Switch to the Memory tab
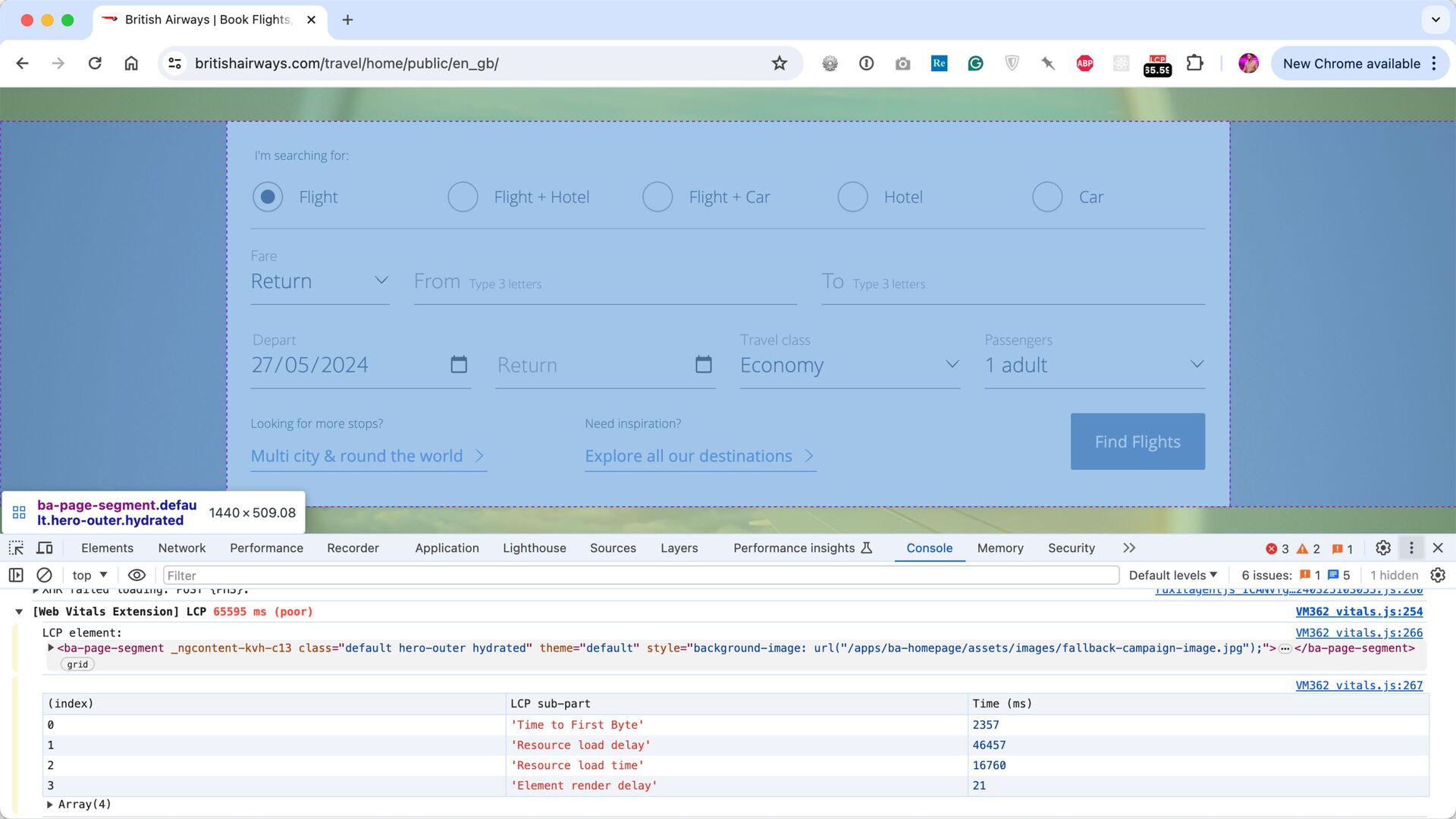The width and height of the screenshot is (1456, 819). point(999,548)
